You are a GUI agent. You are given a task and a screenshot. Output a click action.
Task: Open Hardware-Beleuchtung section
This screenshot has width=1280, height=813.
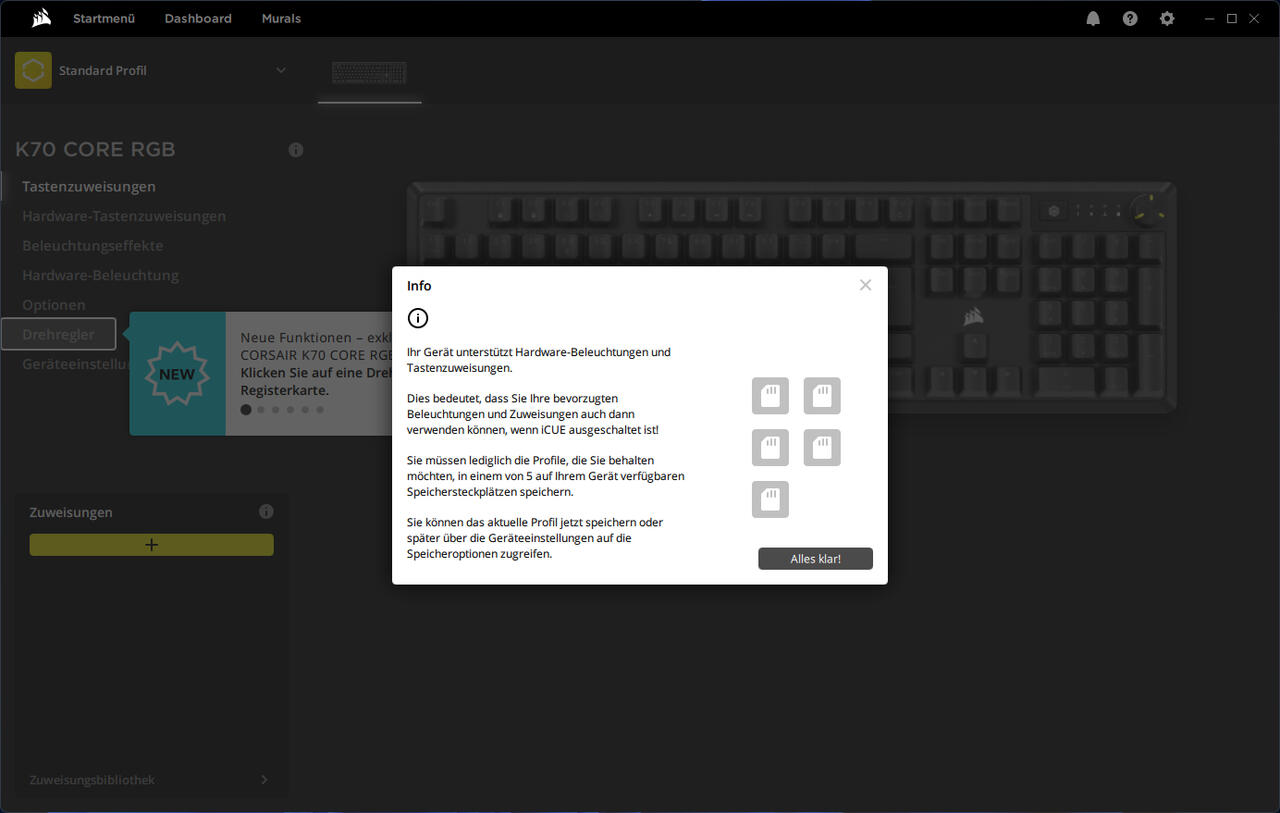pyautogui.click(x=100, y=275)
